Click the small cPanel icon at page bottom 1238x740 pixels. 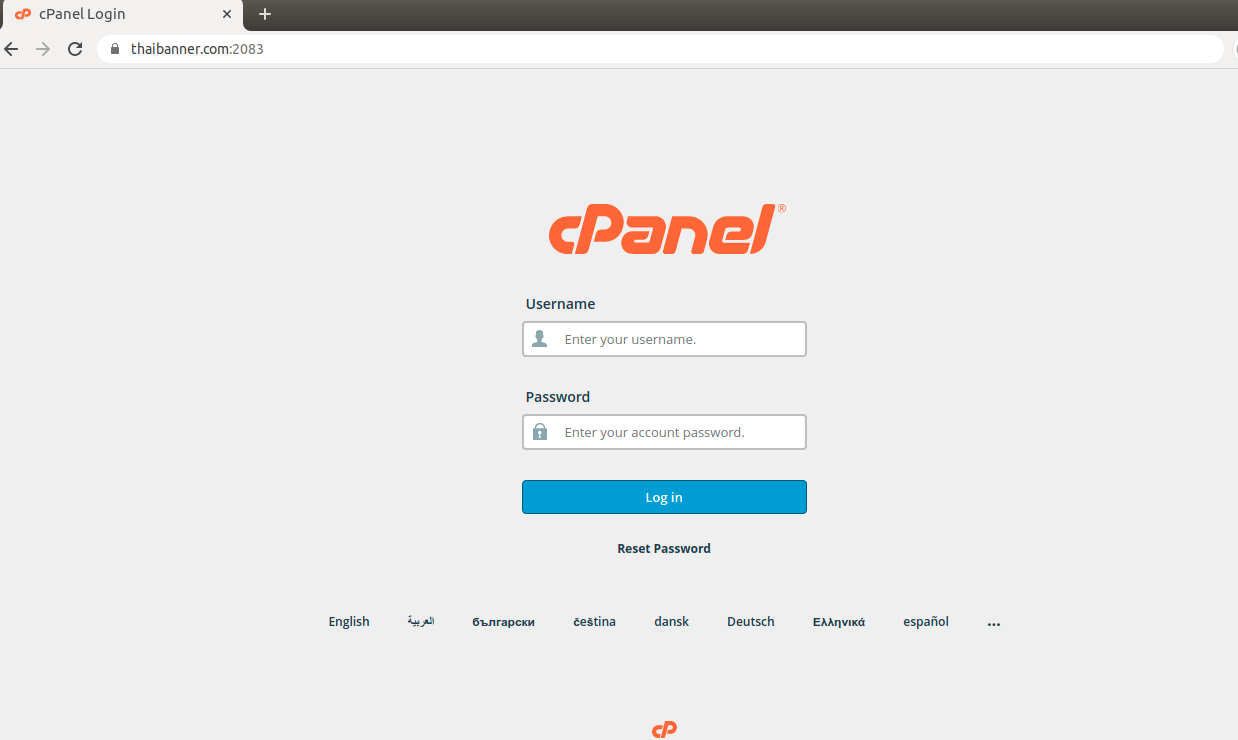[x=664, y=730]
